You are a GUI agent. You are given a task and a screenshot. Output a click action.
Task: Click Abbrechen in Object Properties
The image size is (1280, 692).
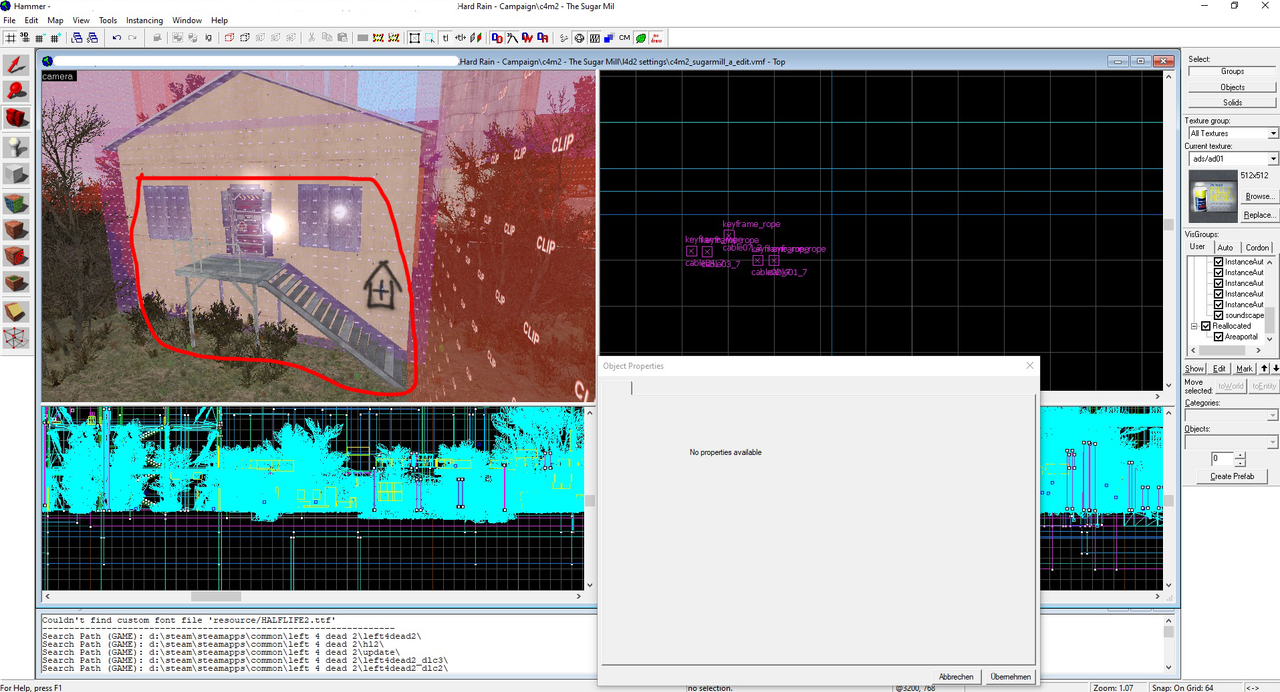coord(956,677)
